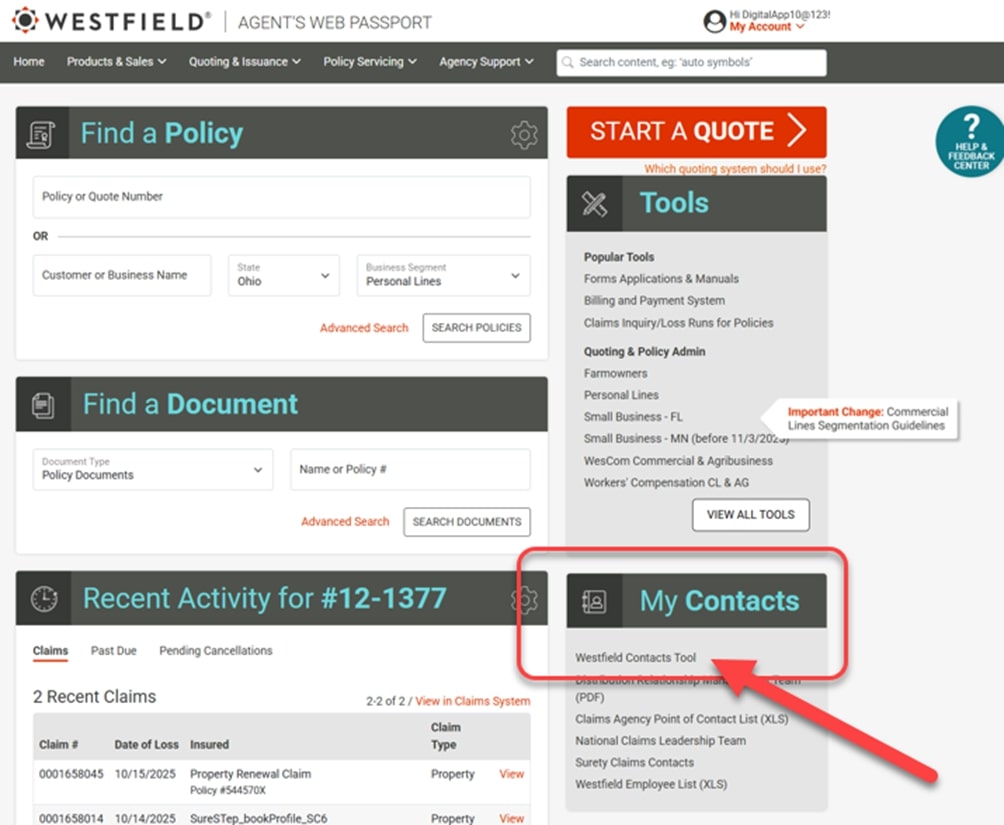The width and height of the screenshot is (1004, 825).
Task: Open the Policy Servicing menu
Action: click(x=369, y=62)
